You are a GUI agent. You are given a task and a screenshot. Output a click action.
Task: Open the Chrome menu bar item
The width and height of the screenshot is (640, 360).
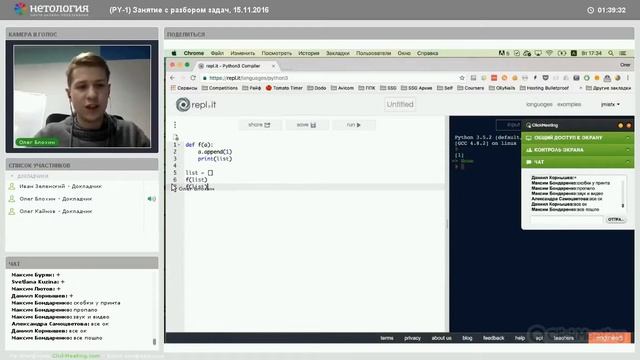coord(193,53)
